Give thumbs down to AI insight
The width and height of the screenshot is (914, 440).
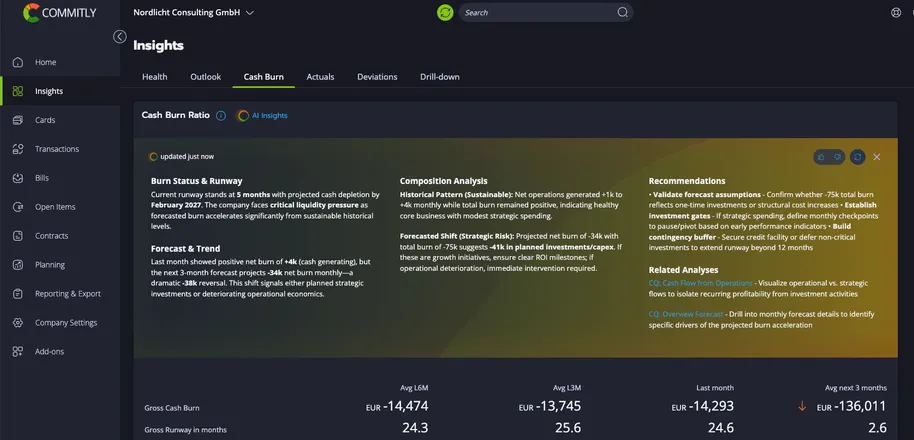tap(838, 157)
